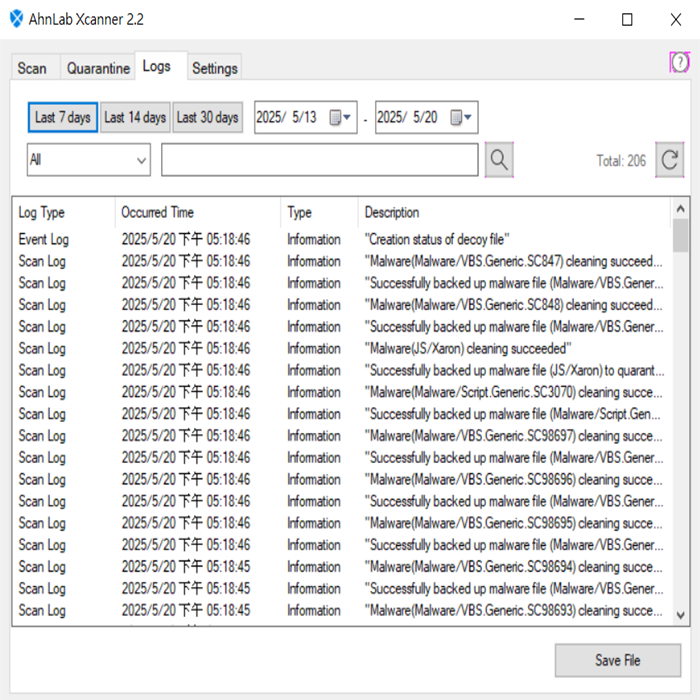Select the SC98696 cleaning row

tap(342, 480)
